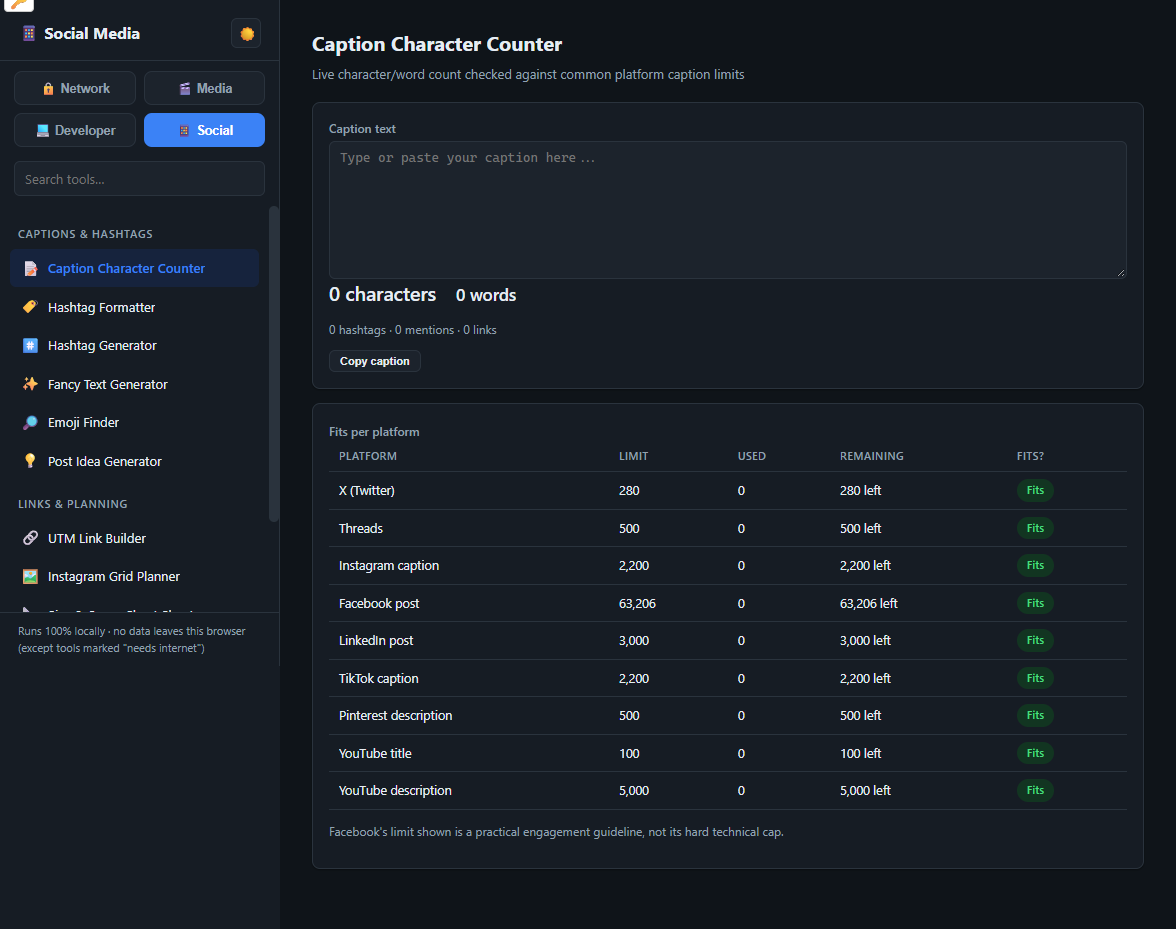Click the Emoji Finder magnifier icon
Screen dimensions: 1176x929
(x=30, y=423)
